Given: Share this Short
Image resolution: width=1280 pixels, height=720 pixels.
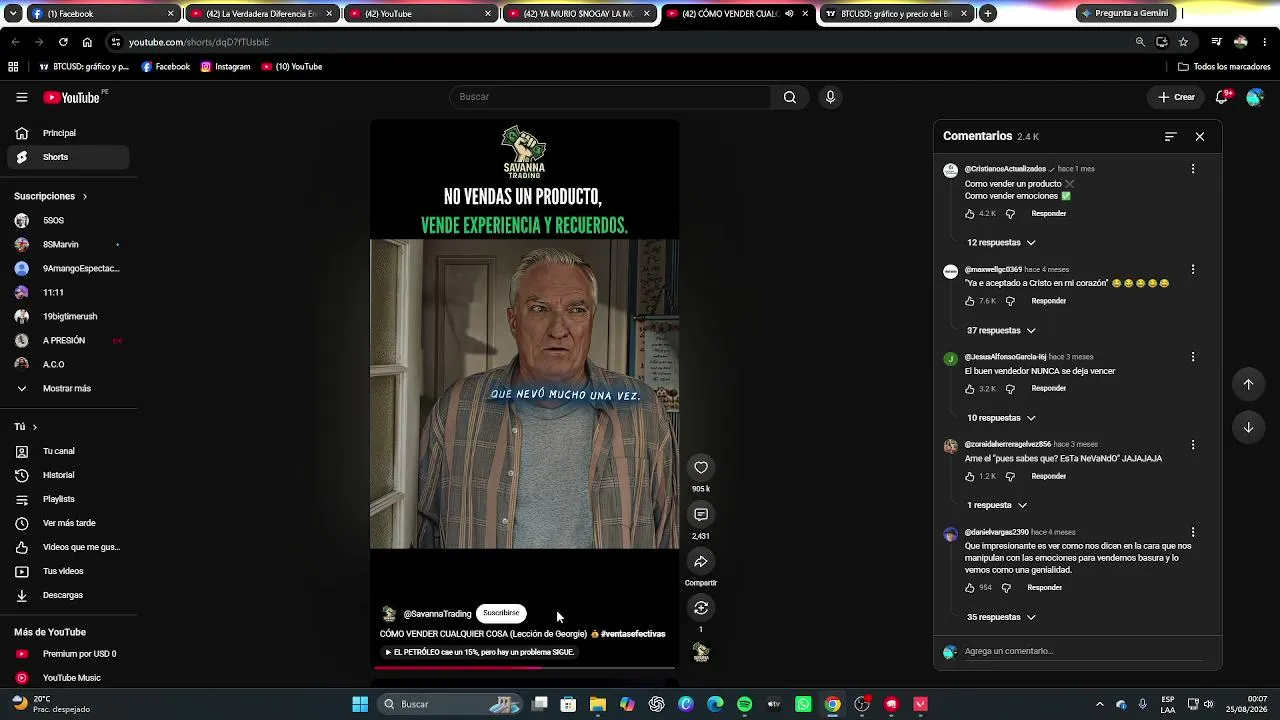Looking at the screenshot, I should [x=701, y=561].
